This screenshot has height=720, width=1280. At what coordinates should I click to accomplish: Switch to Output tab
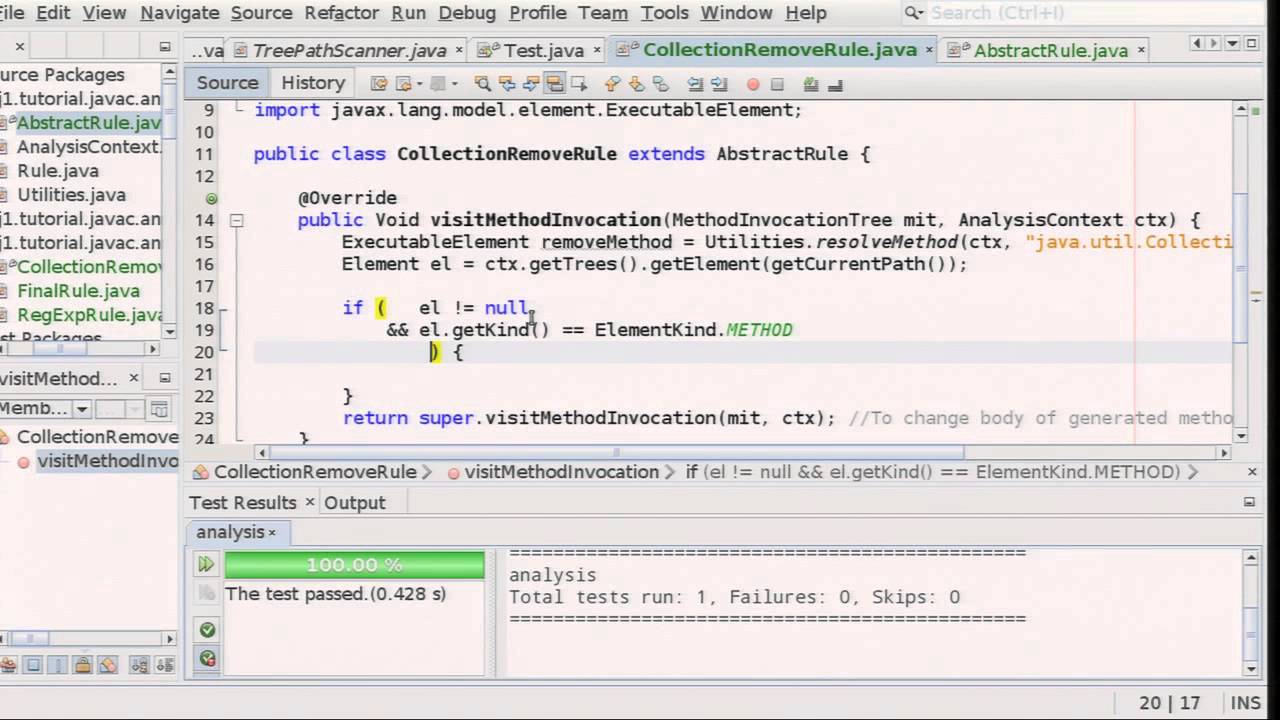(355, 503)
